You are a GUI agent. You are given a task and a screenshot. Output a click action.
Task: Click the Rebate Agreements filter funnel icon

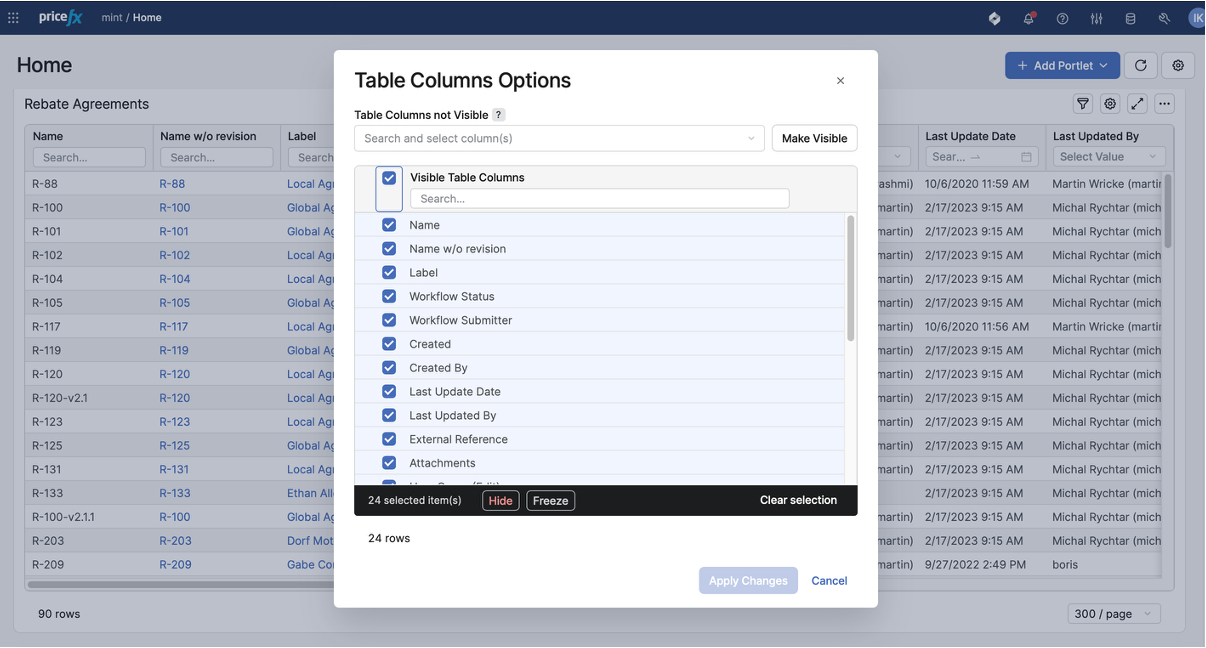pyautogui.click(x=1083, y=104)
